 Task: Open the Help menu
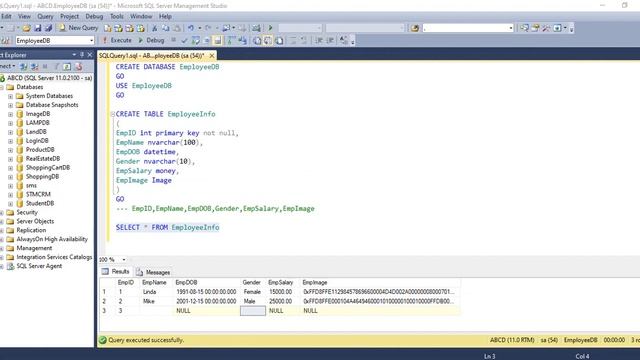[165, 16]
